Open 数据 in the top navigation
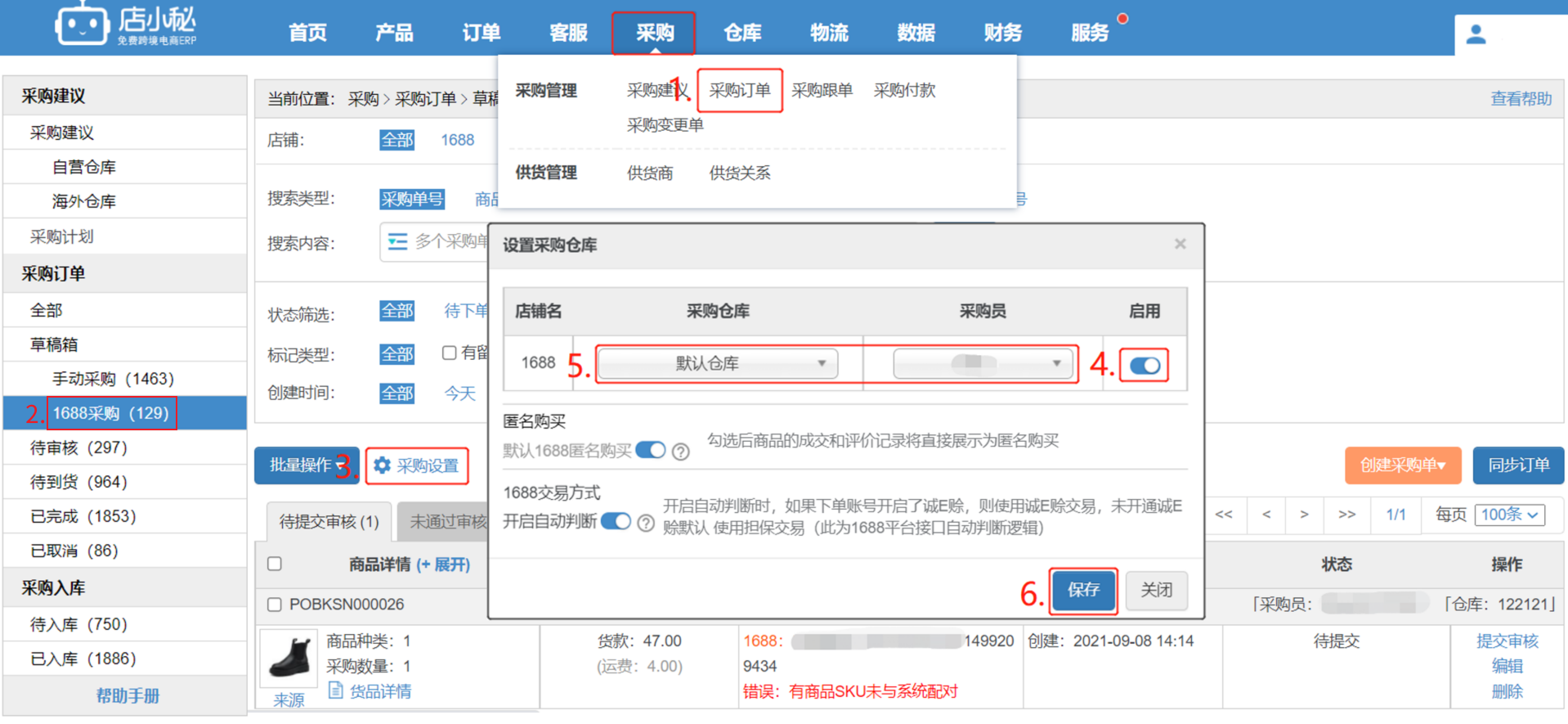The width and height of the screenshot is (1568, 724). [916, 33]
